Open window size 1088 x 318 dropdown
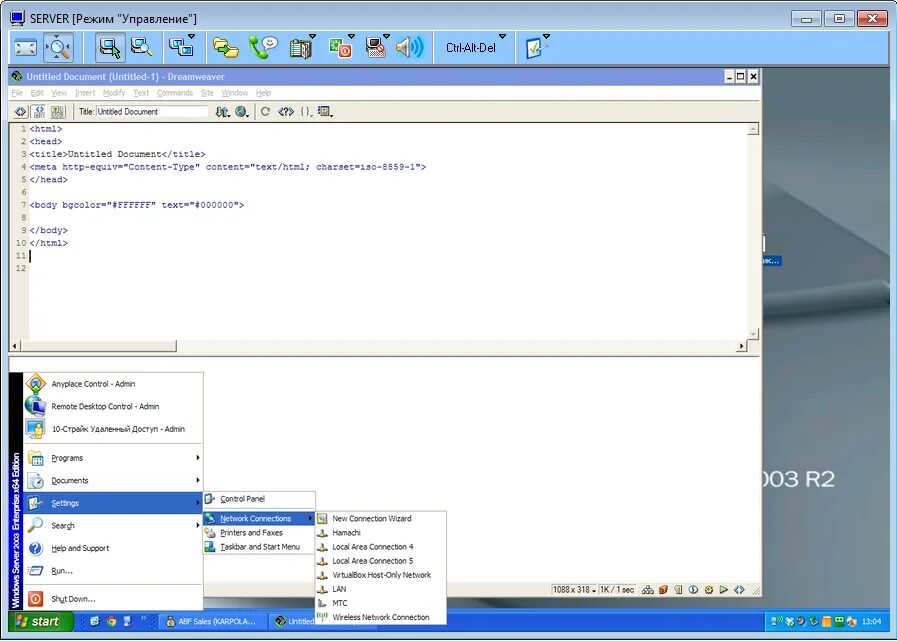This screenshot has height=641, width=897. [574, 589]
